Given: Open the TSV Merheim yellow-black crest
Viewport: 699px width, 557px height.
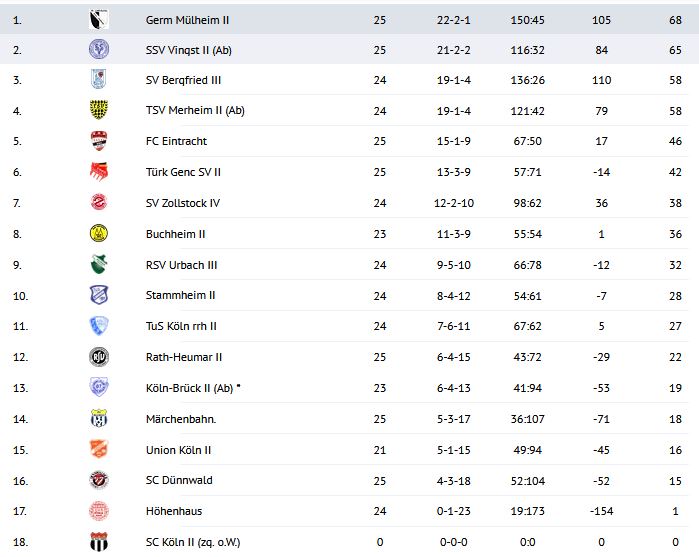Looking at the screenshot, I should (x=99, y=111).
